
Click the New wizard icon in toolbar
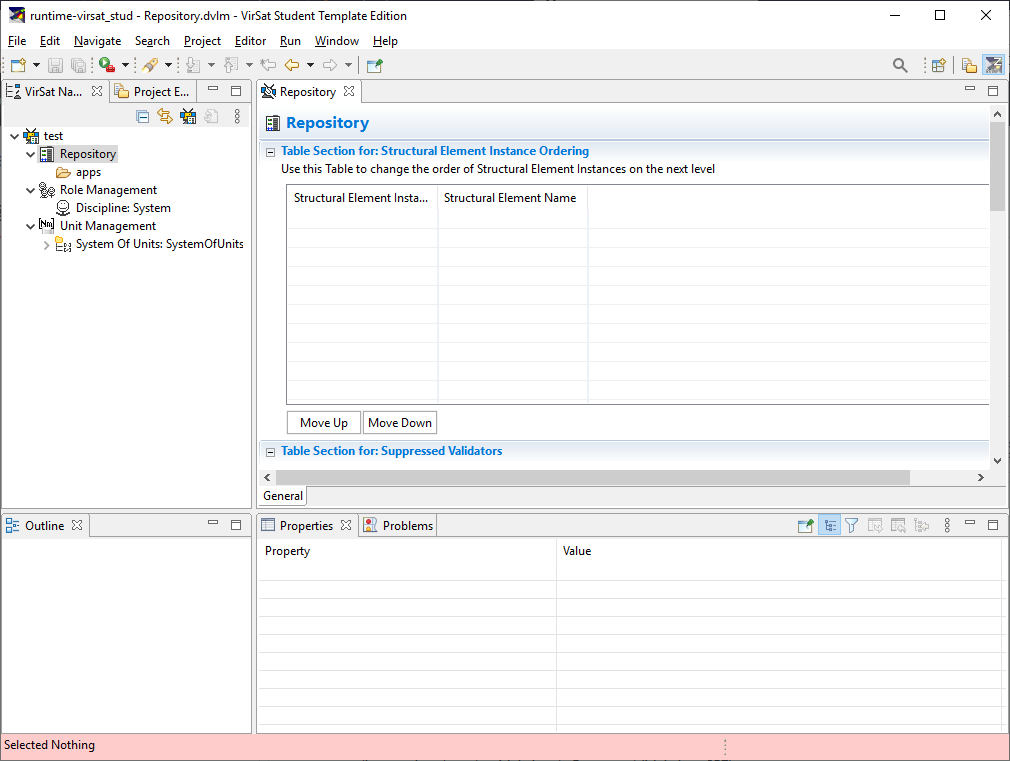click(19, 65)
